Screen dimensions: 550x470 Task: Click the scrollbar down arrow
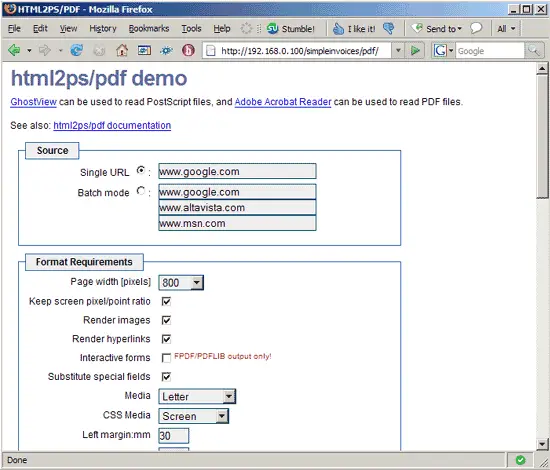tap(542, 444)
